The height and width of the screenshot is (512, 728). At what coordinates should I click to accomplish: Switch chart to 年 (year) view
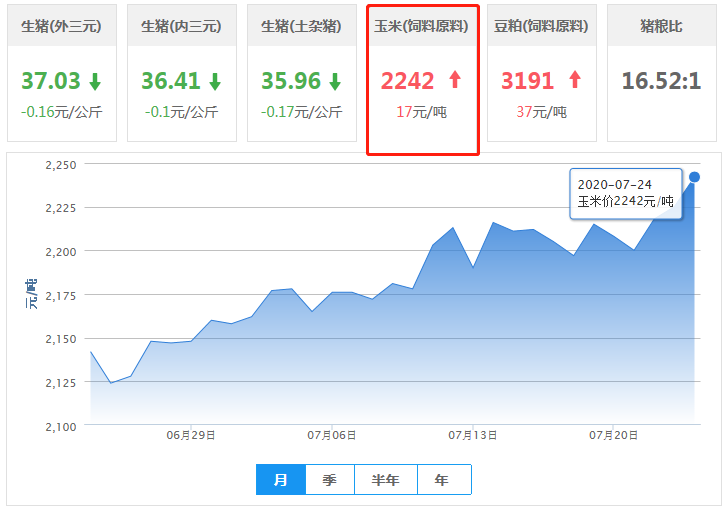tap(442, 480)
